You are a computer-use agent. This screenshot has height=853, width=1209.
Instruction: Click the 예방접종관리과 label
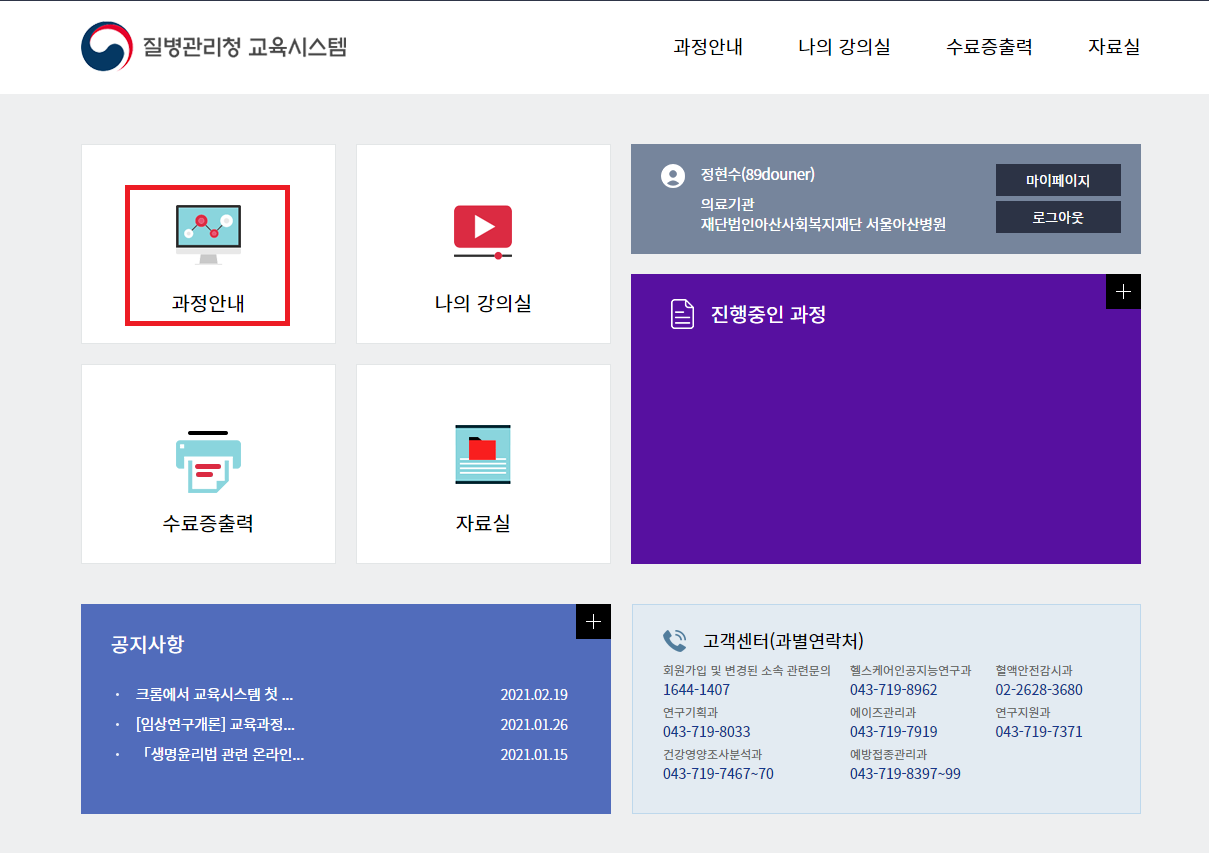(889, 755)
